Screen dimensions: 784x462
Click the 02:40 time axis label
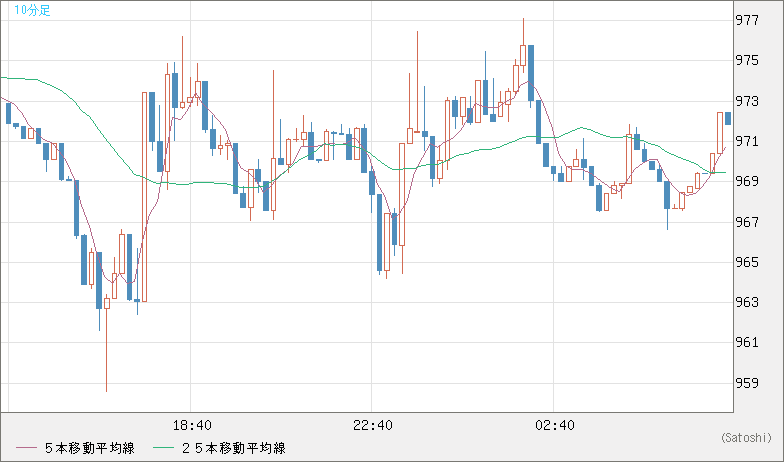coord(554,426)
